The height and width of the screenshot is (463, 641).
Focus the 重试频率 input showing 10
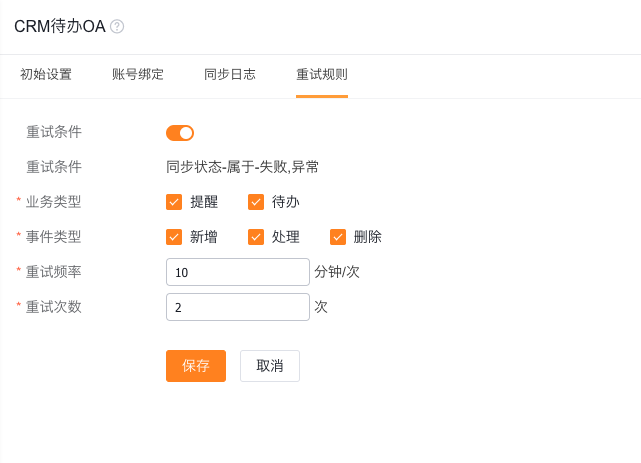[x=238, y=272]
